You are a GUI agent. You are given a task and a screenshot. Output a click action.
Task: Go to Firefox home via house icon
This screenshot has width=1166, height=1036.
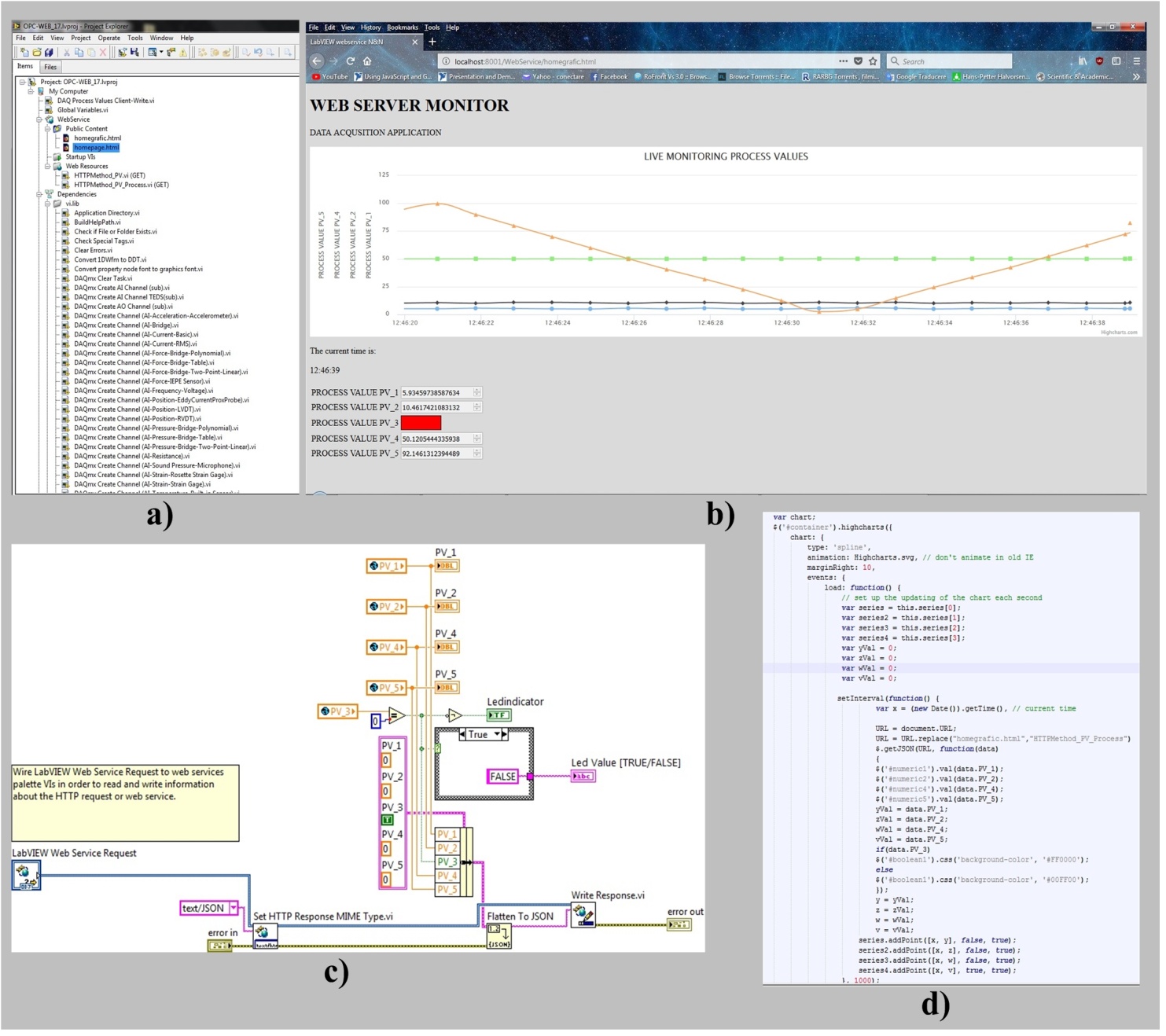(x=367, y=61)
